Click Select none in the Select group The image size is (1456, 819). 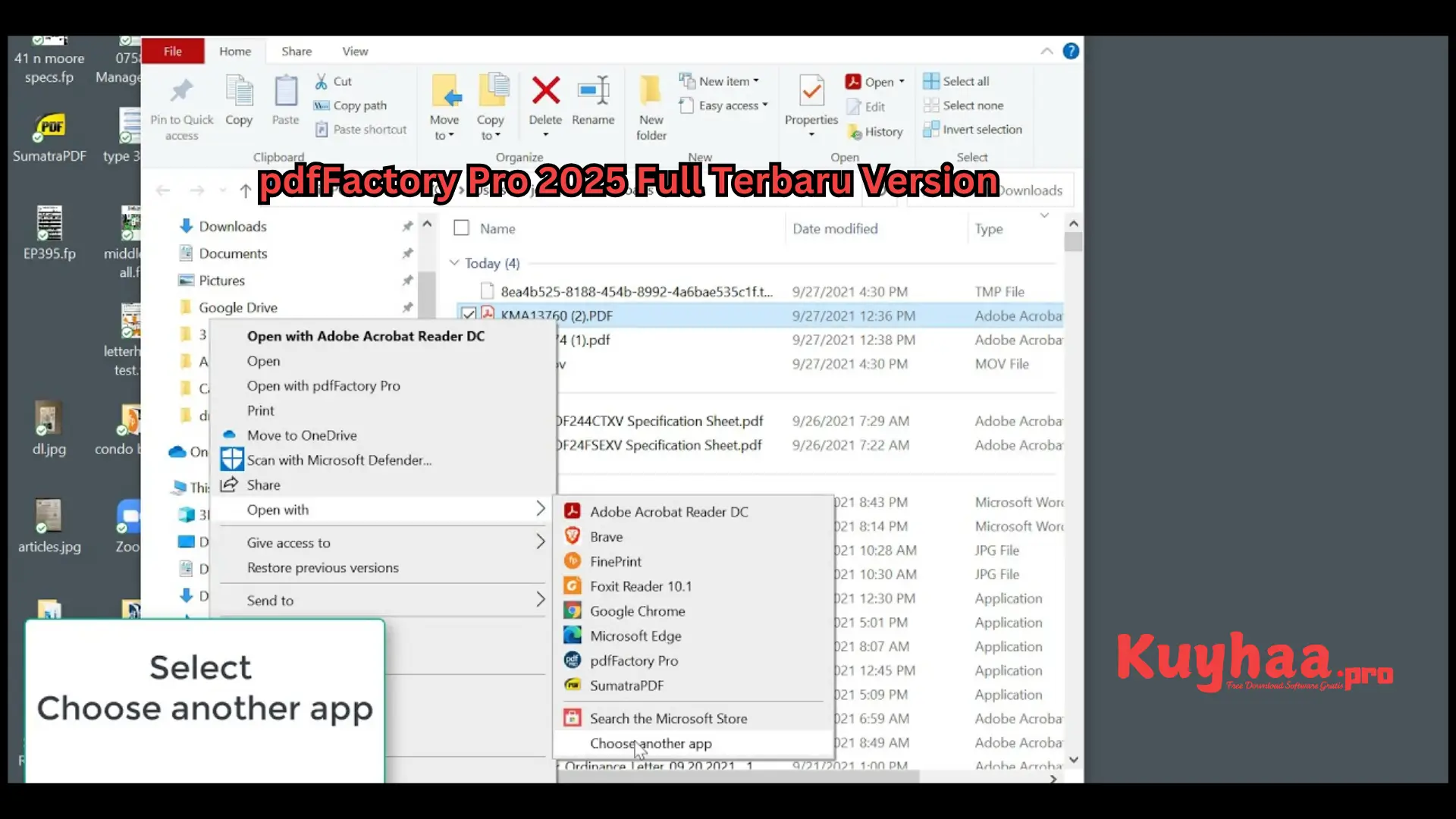coord(970,105)
